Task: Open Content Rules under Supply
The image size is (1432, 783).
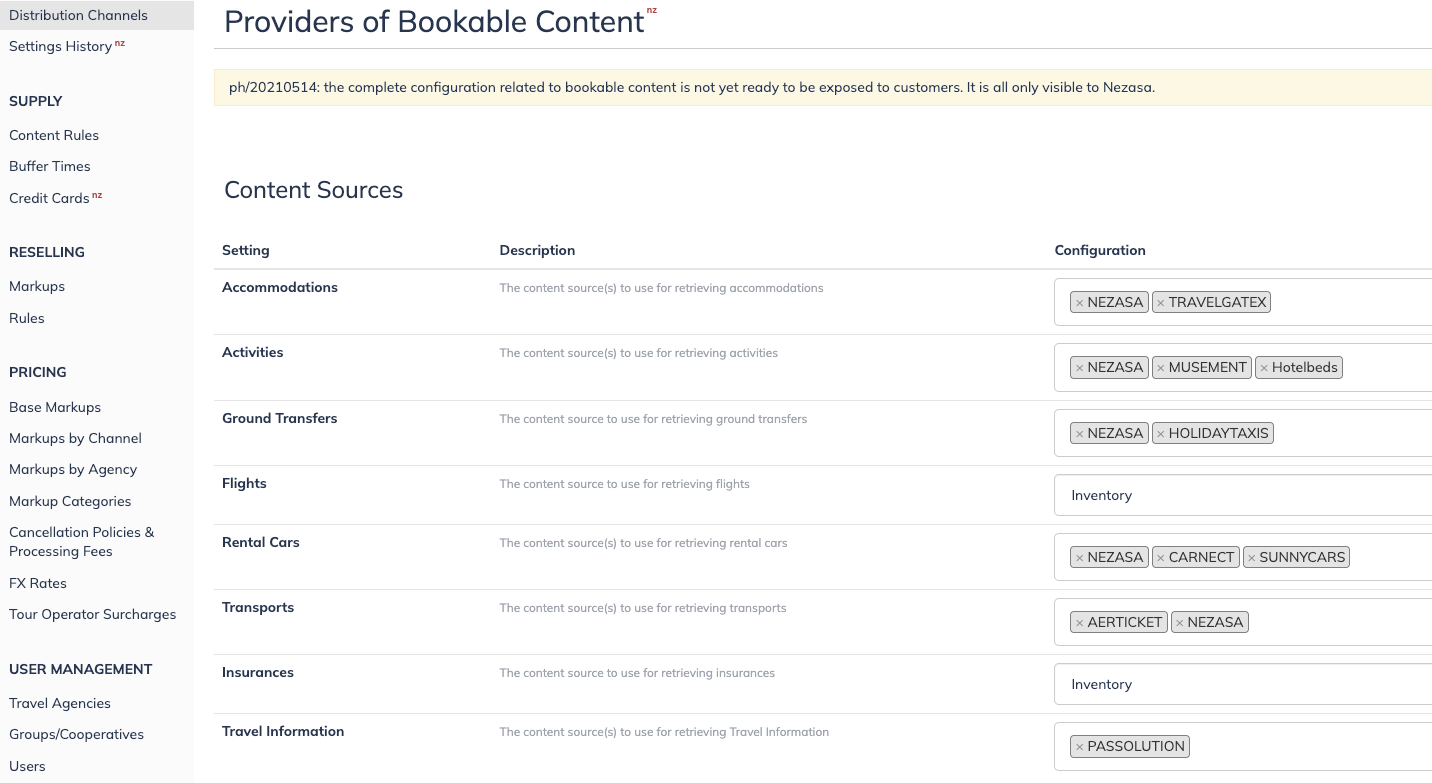Action: point(54,135)
